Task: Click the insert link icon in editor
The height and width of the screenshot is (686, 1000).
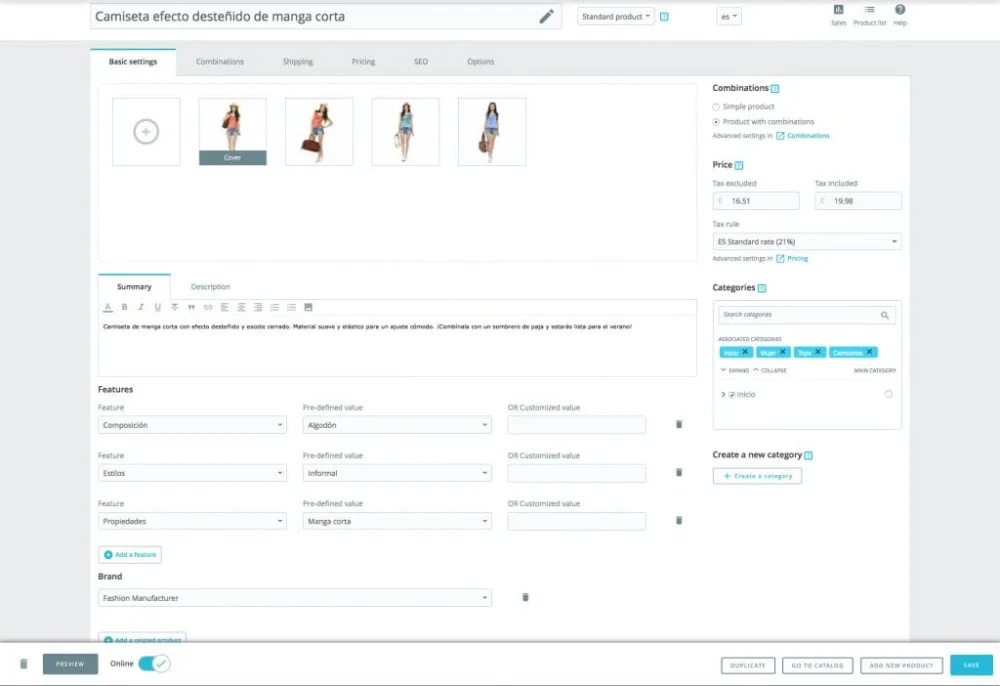Action: pyautogui.click(x=207, y=307)
